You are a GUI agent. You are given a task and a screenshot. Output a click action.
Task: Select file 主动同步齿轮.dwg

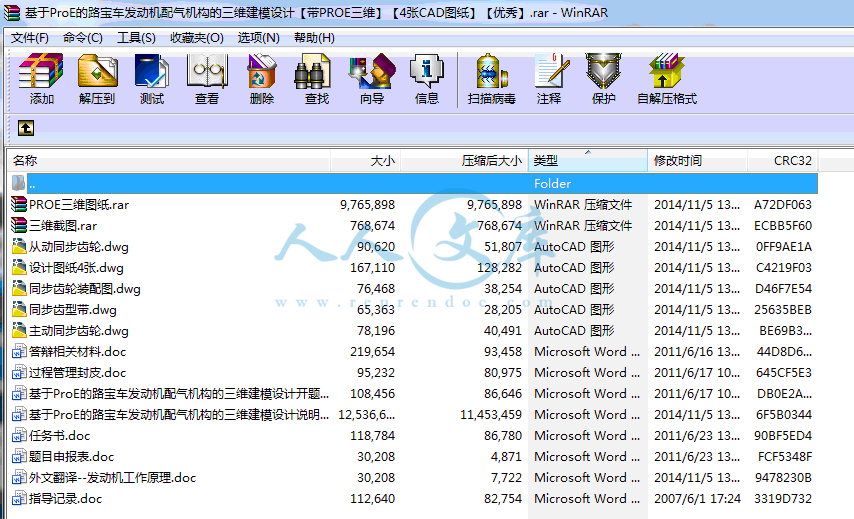click(x=79, y=331)
